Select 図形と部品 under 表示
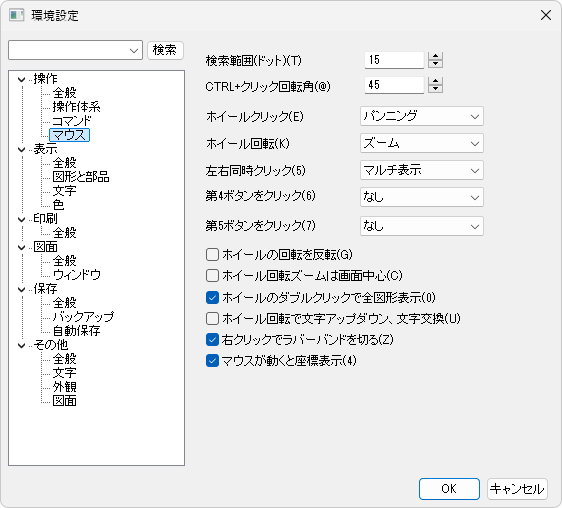The height and width of the screenshot is (508, 562). pyautogui.click(x=81, y=177)
